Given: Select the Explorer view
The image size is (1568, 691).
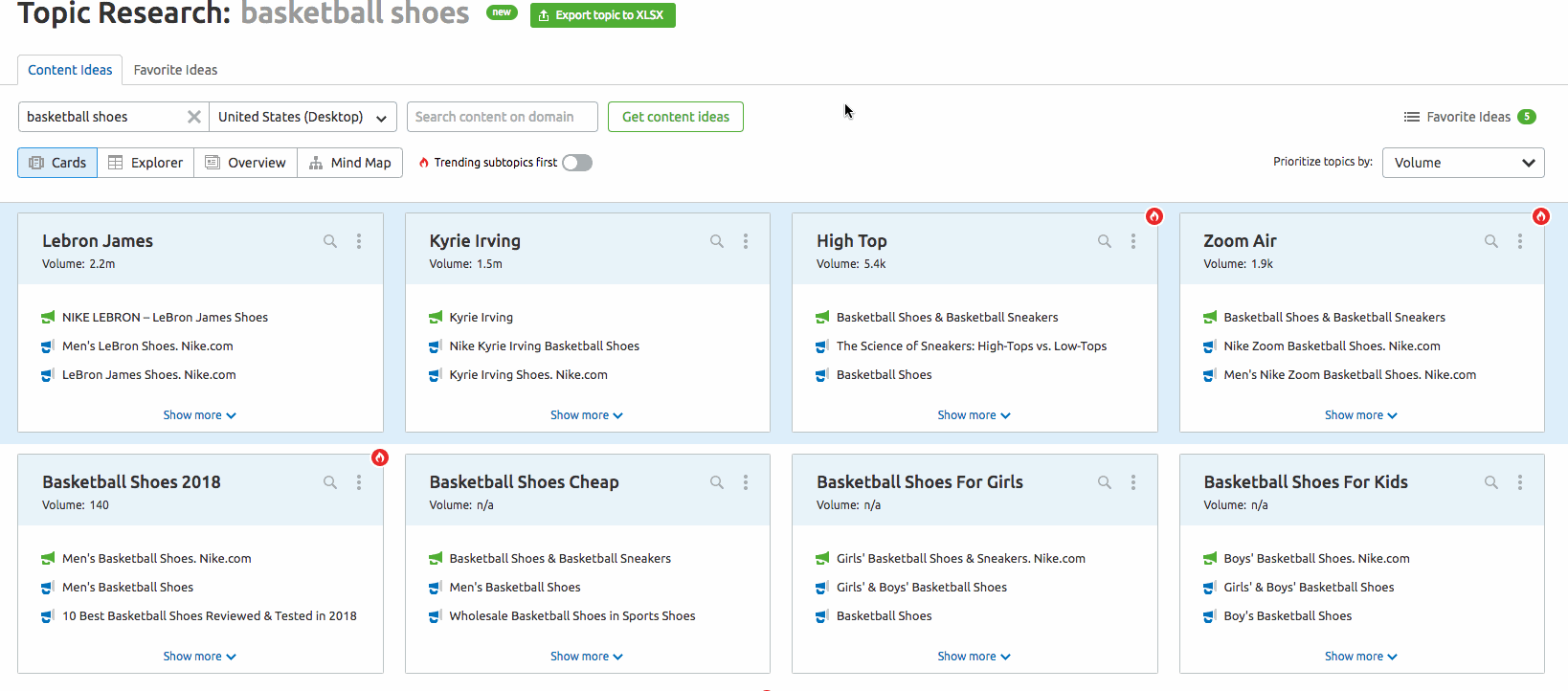Looking at the screenshot, I should click(146, 163).
